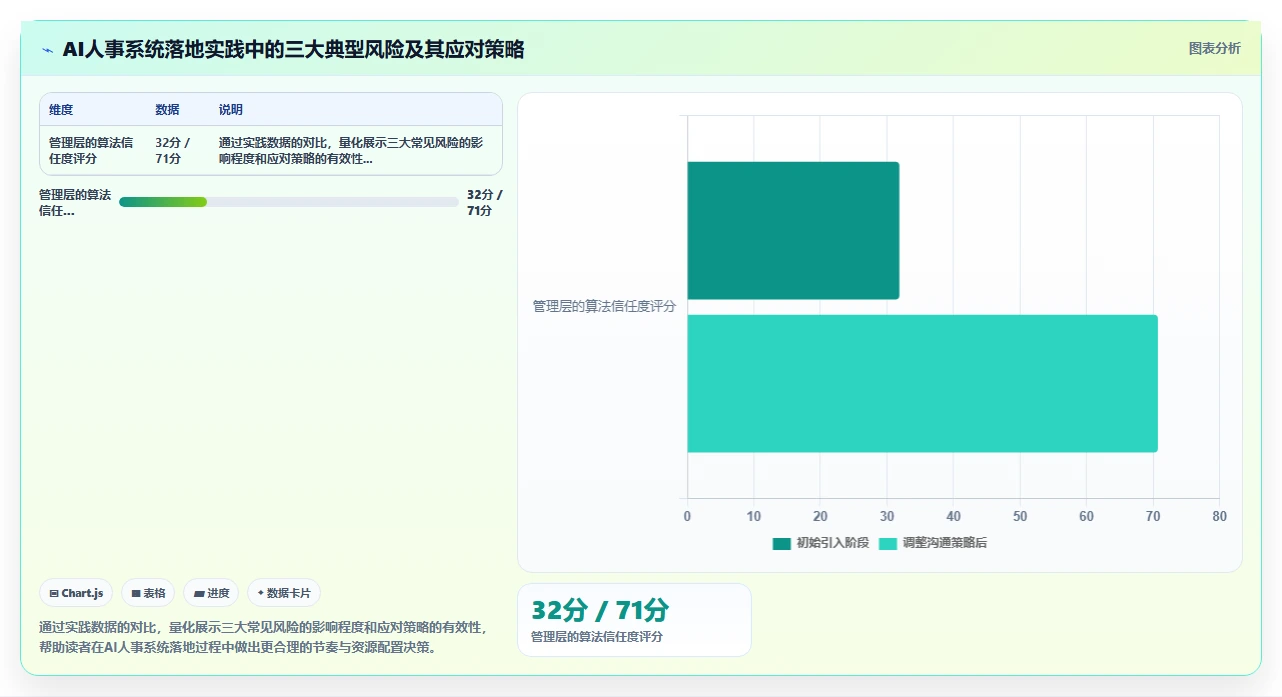
Task: Click the progress row label 管理层的算法信任…
Action: coord(75,203)
